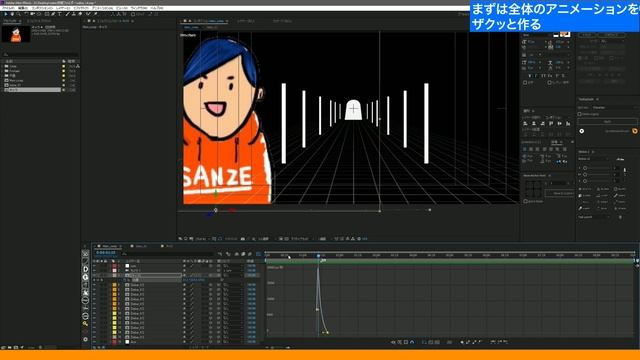Open the Project panel menu icon
The width and height of the screenshot is (640, 360).
coord(20,21)
